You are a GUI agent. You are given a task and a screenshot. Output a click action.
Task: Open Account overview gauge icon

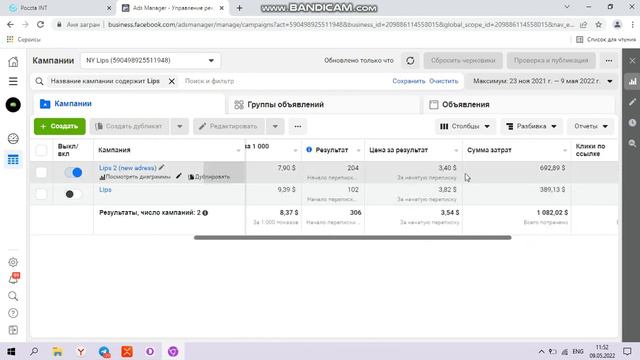click(x=13, y=139)
